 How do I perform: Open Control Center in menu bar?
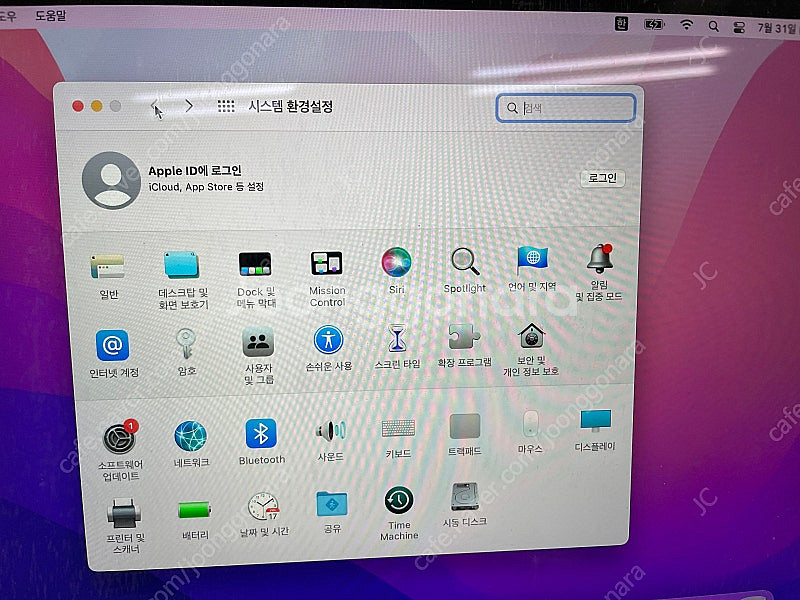point(739,28)
